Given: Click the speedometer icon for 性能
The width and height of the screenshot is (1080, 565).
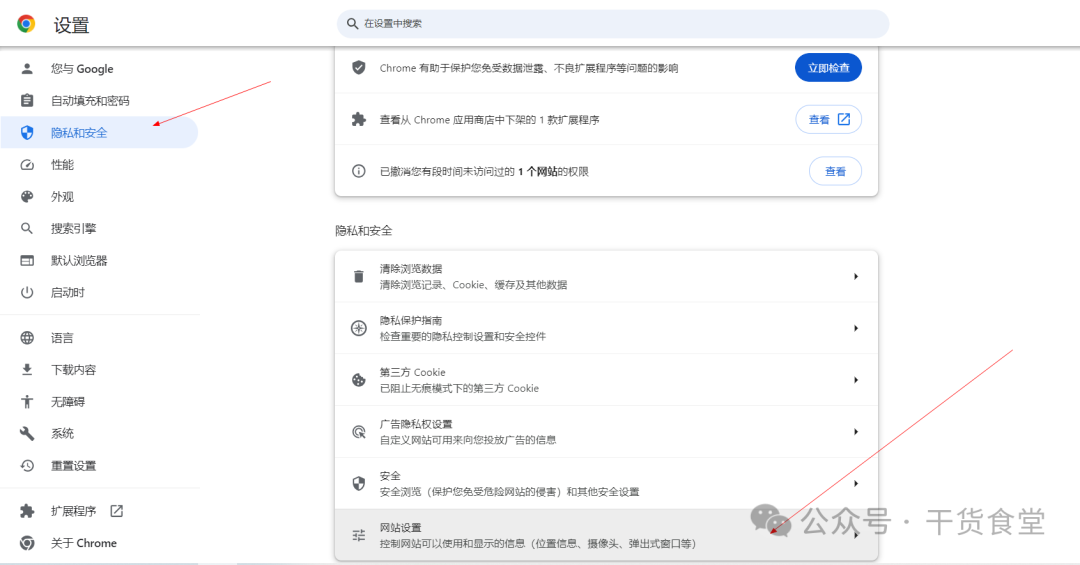Looking at the screenshot, I should click(27, 165).
